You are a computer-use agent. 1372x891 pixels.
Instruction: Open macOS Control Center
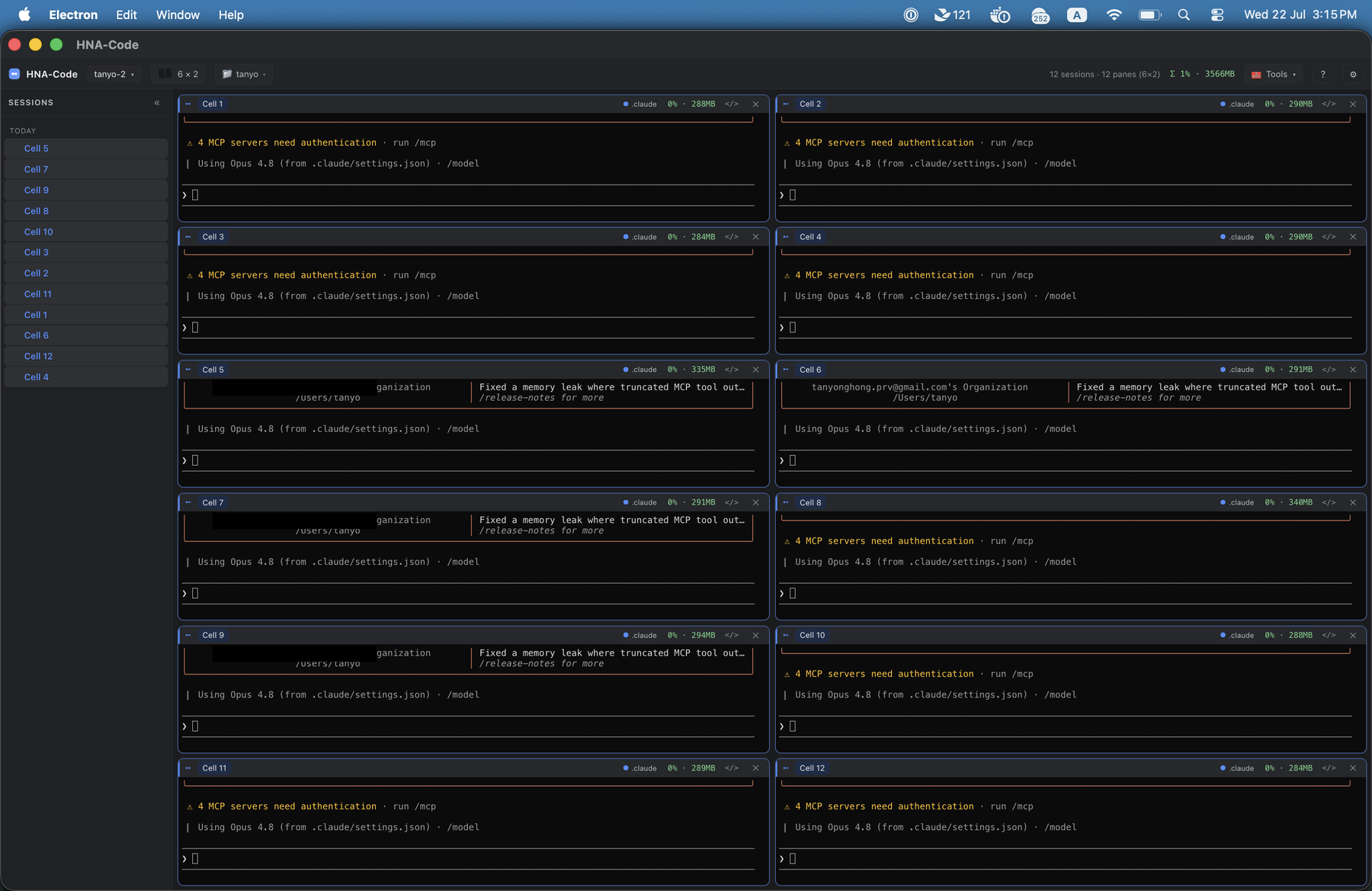[1217, 15]
